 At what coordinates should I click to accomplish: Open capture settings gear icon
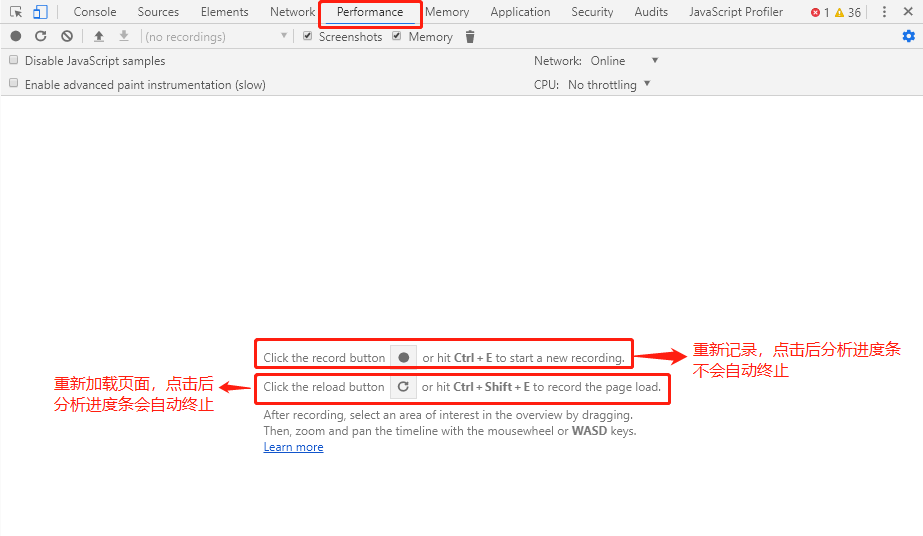click(x=909, y=36)
